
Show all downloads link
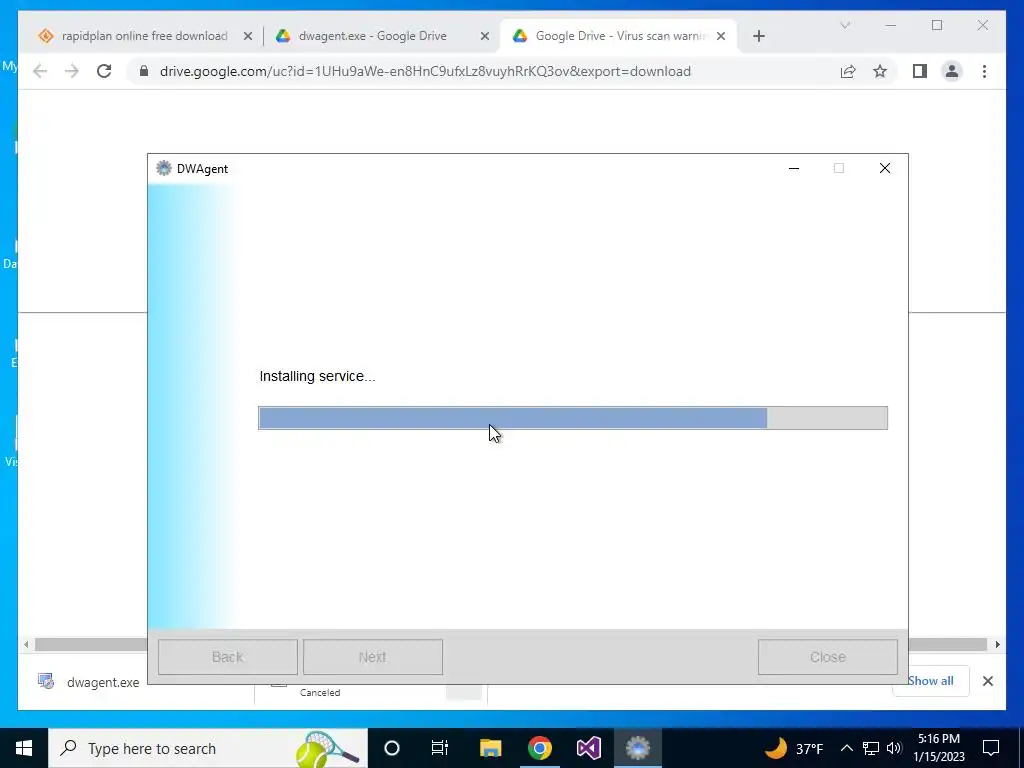(931, 680)
